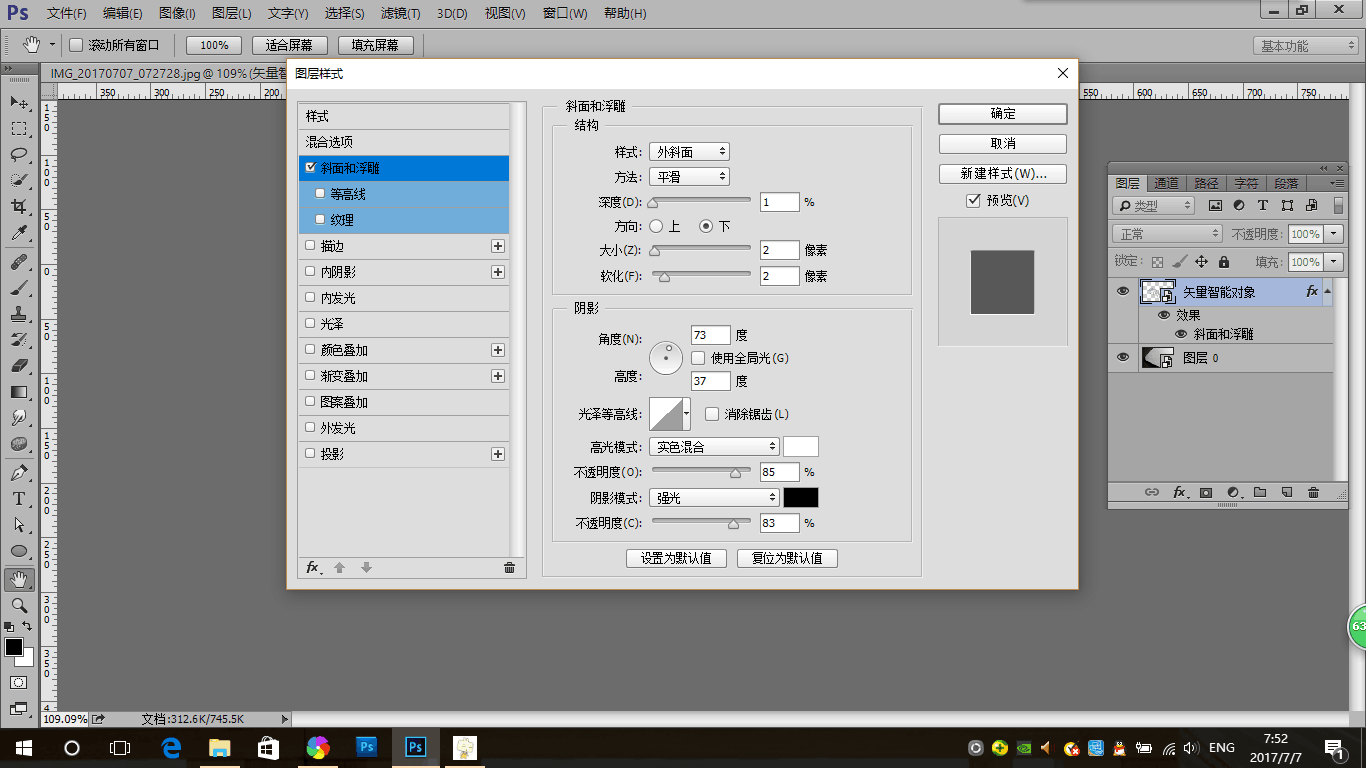1366x768 pixels.
Task: Toggle 使用全局光 checkbox
Action: click(698, 358)
